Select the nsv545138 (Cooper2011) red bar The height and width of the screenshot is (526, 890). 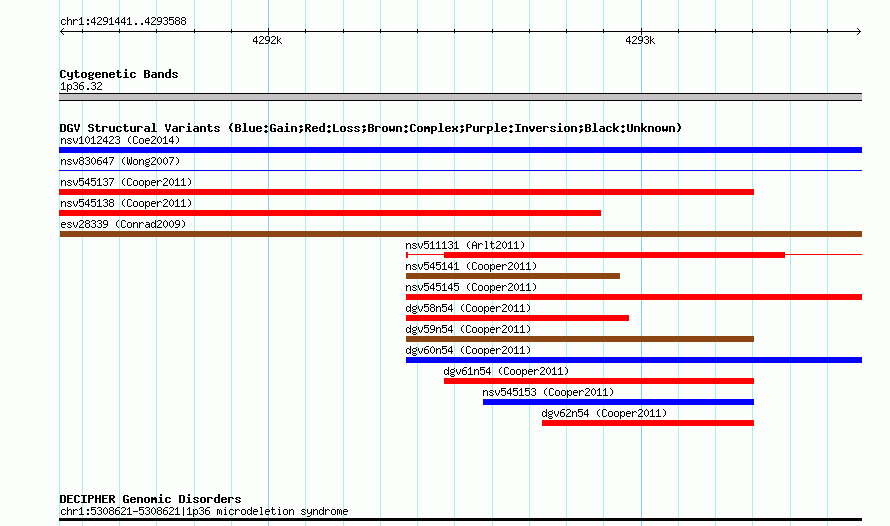[330, 213]
